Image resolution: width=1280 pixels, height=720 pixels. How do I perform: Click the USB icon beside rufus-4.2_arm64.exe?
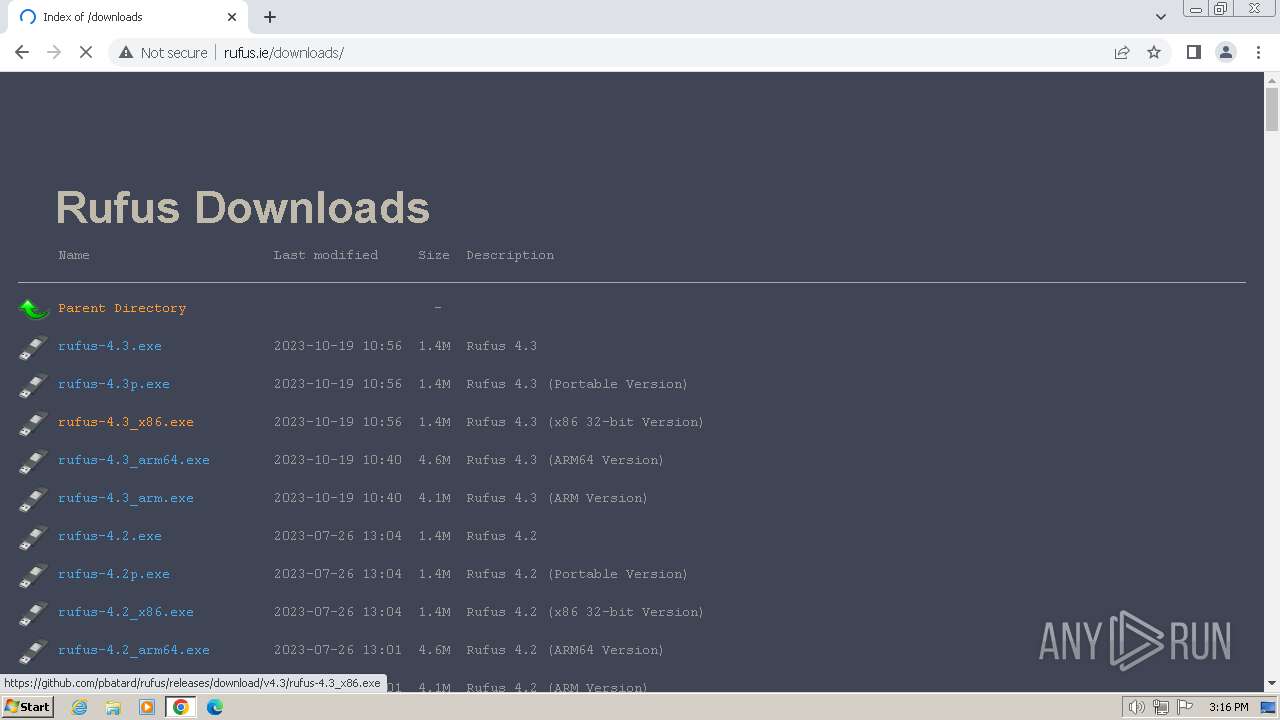point(33,651)
